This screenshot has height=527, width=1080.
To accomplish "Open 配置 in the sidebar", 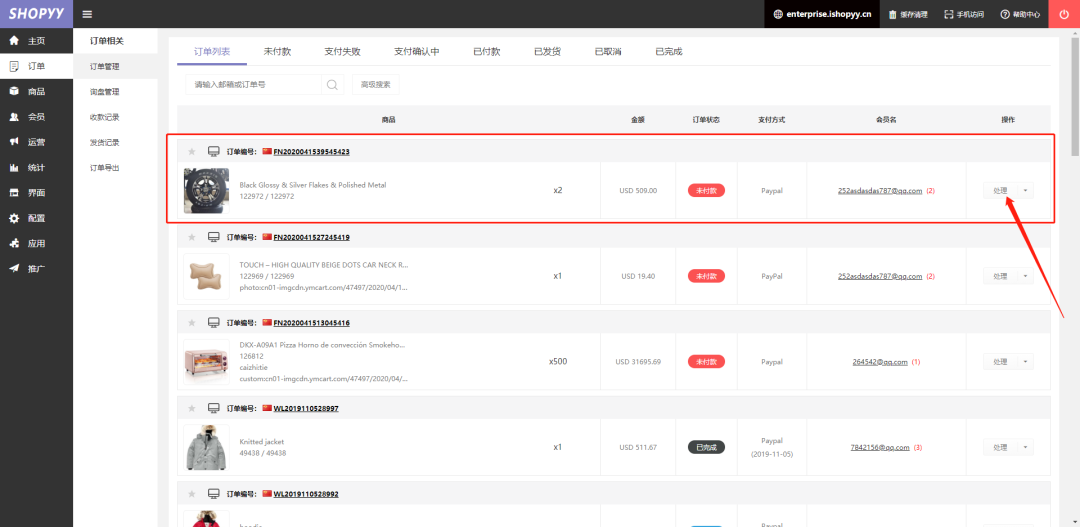I will 37,218.
